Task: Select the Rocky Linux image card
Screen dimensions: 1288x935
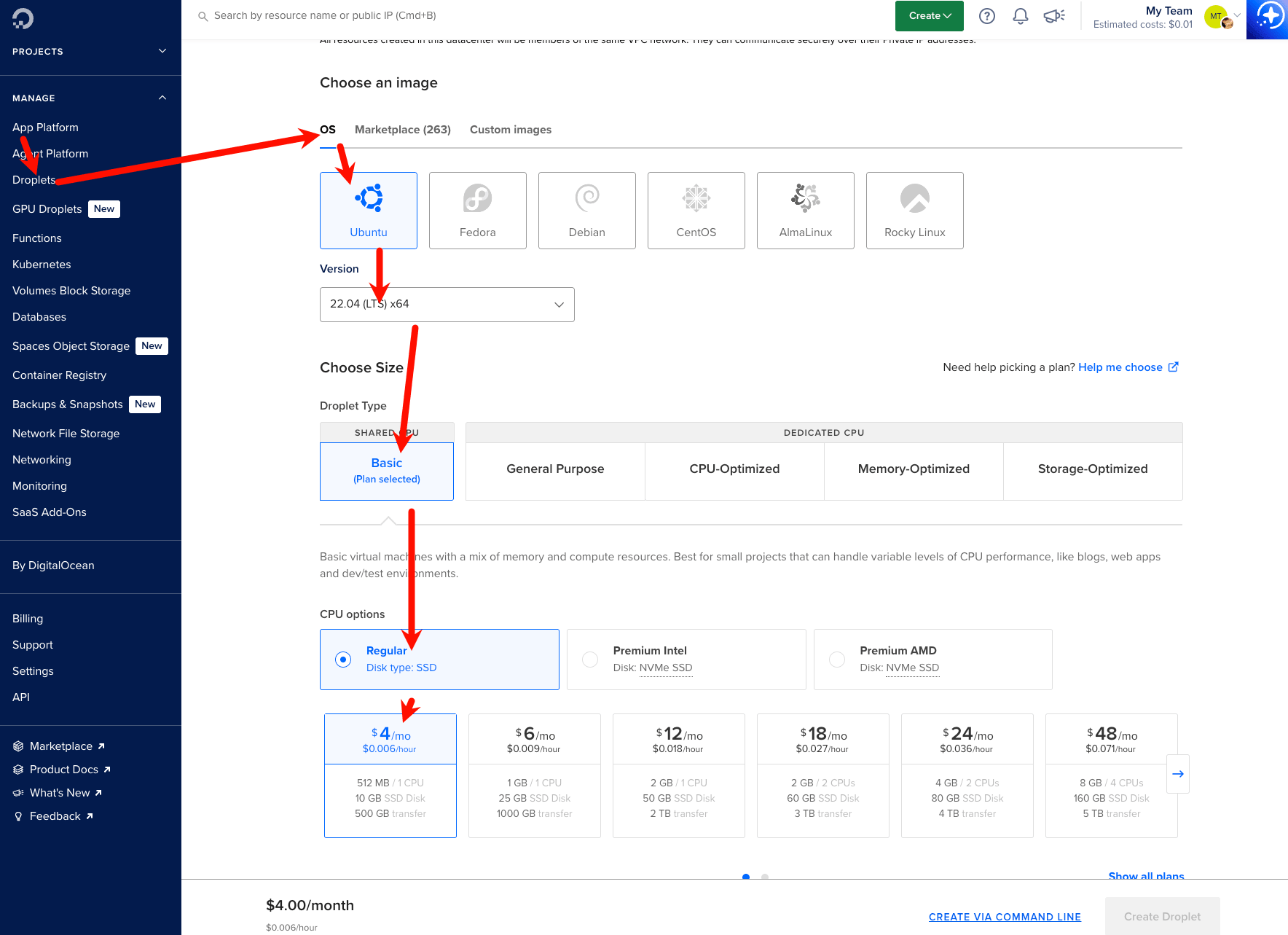Action: pyautogui.click(x=915, y=211)
